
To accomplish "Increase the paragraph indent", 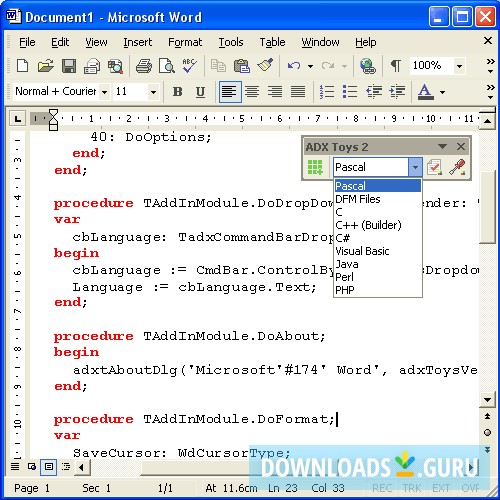I will (x=397, y=91).
